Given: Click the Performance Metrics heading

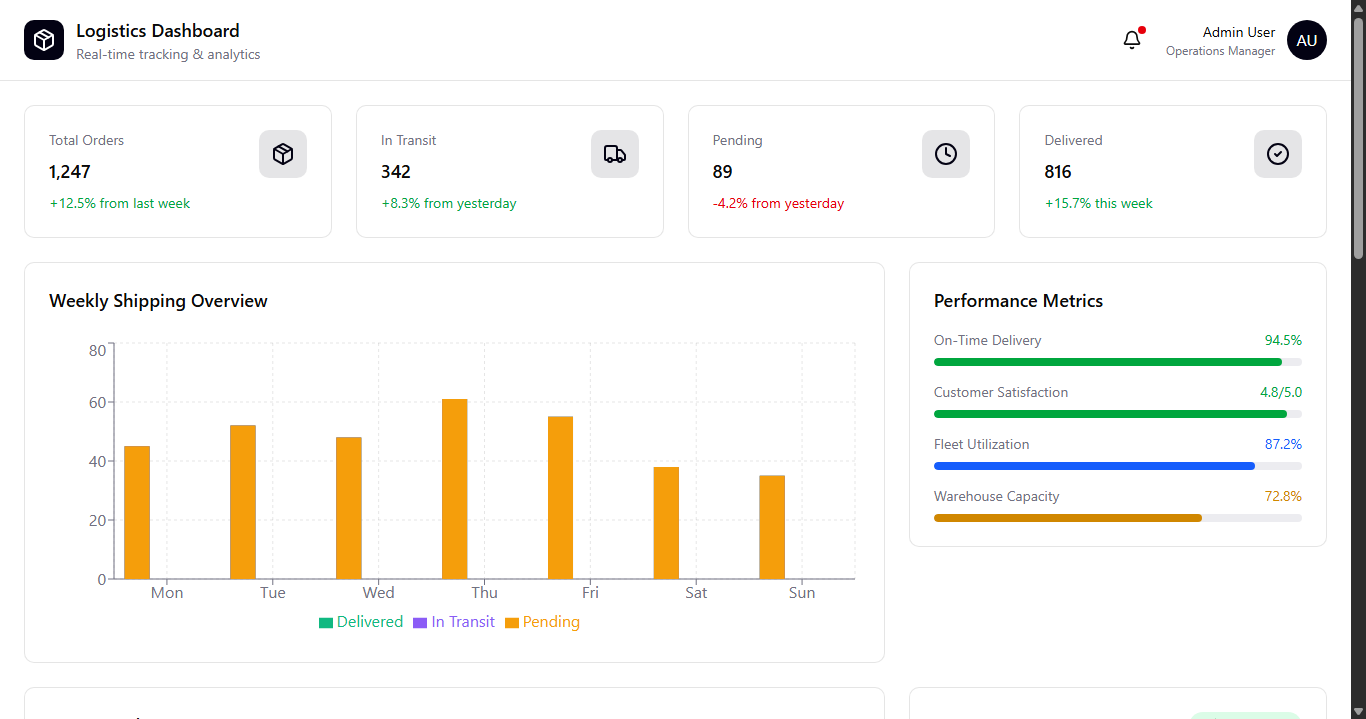Looking at the screenshot, I should click(1018, 301).
